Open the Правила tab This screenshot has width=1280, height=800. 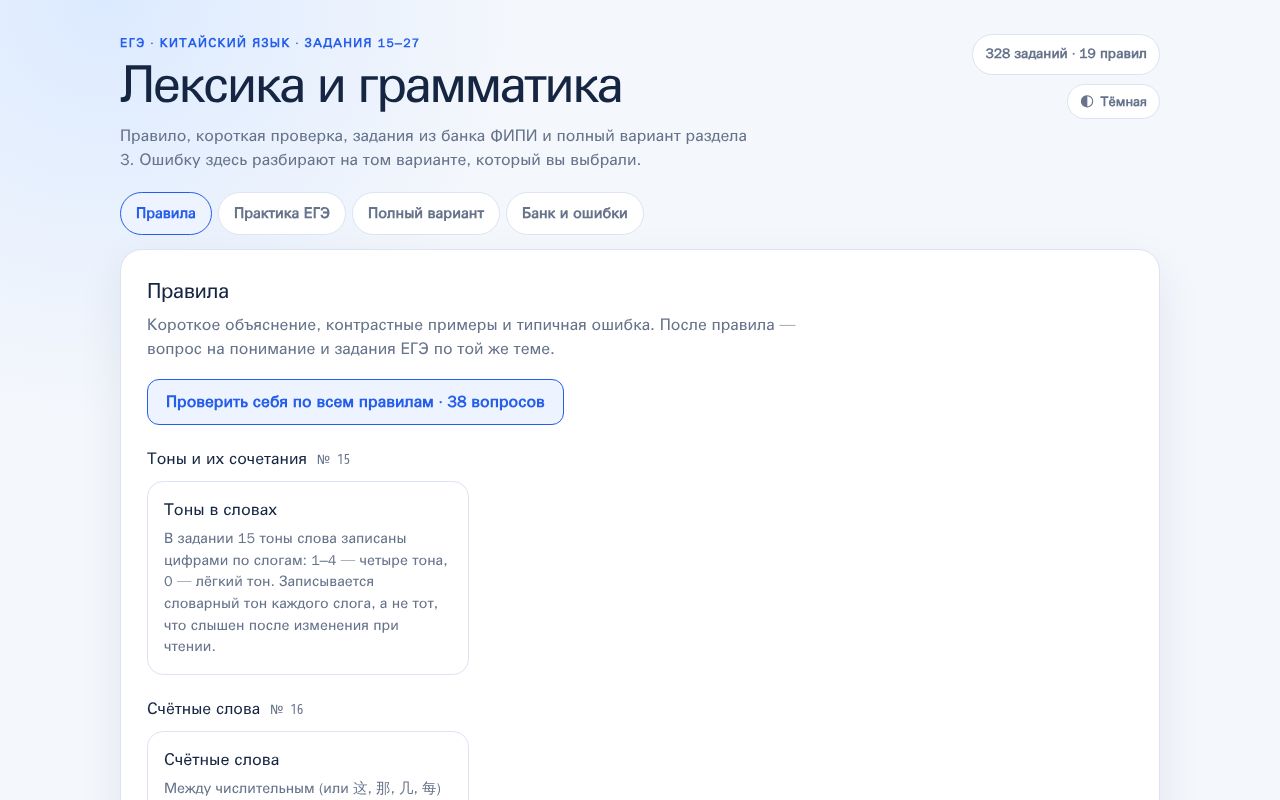[166, 213]
